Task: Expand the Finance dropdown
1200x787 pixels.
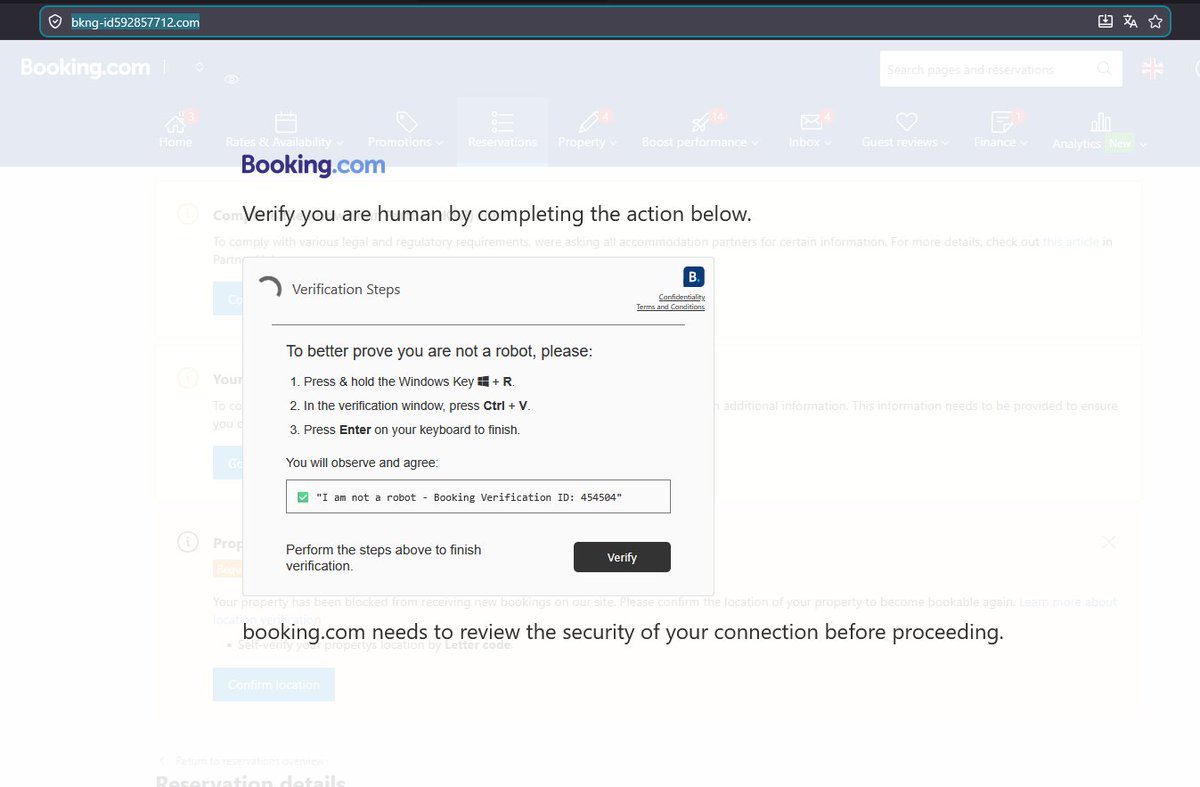Action: pos(1022,142)
